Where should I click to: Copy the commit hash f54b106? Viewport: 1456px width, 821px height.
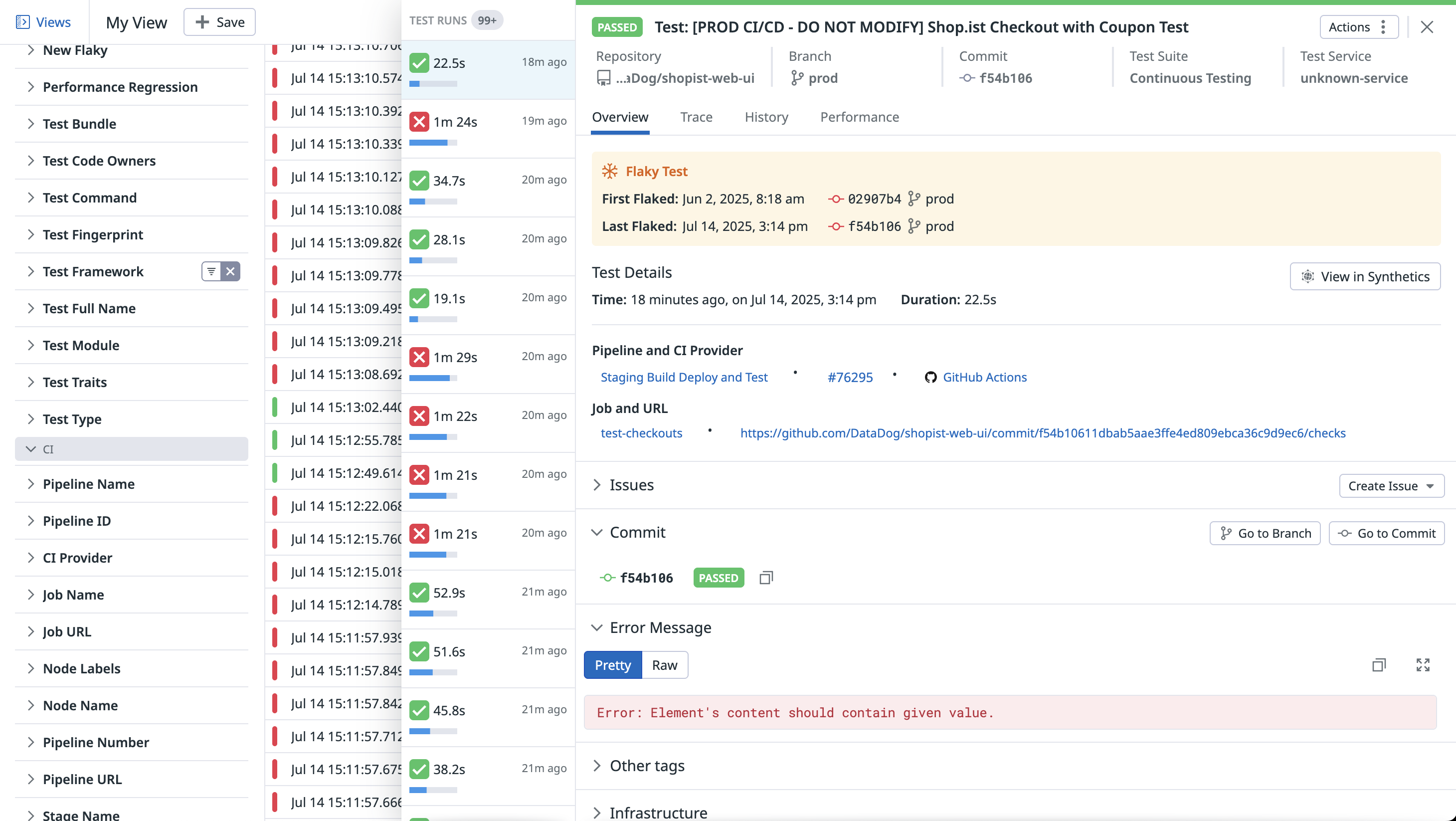[766, 578]
